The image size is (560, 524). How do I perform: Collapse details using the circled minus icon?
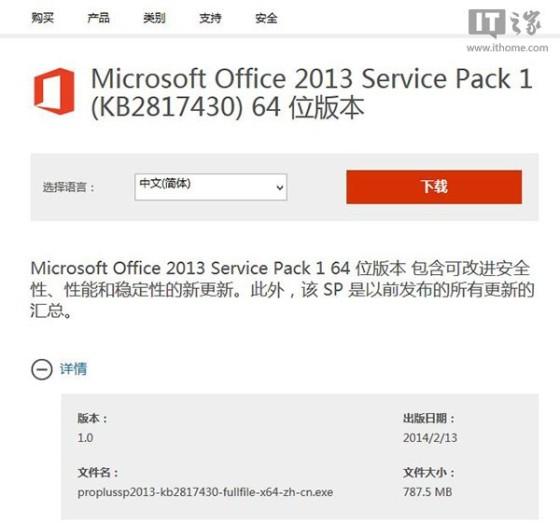pos(42,369)
